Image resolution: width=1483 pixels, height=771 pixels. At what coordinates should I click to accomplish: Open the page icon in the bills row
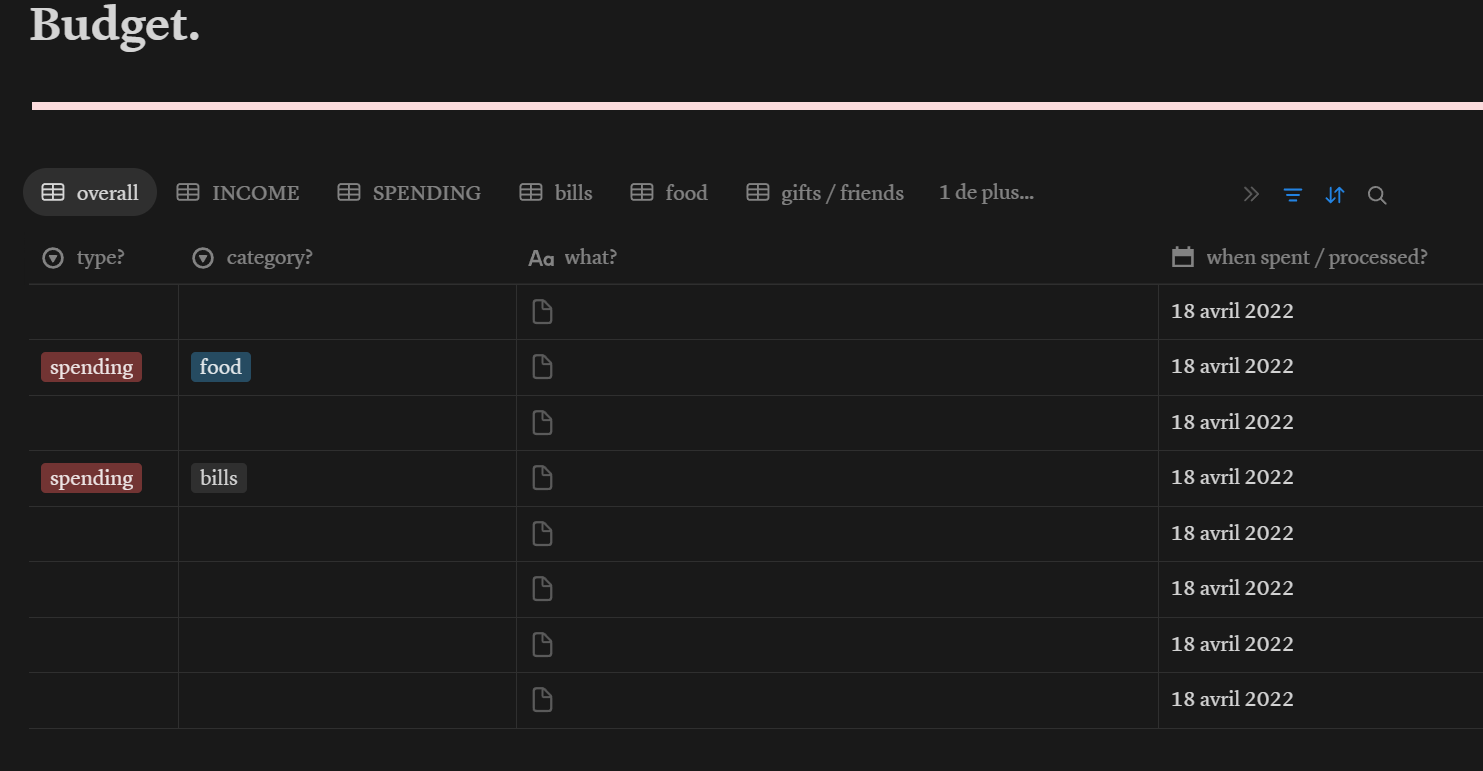tap(542, 478)
